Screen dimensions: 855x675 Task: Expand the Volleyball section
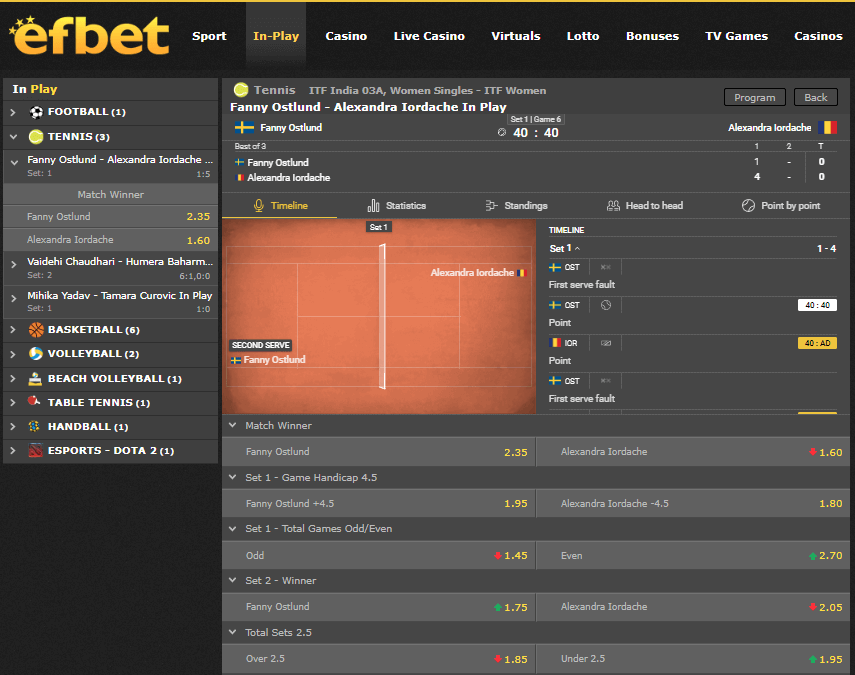[x=13, y=354]
